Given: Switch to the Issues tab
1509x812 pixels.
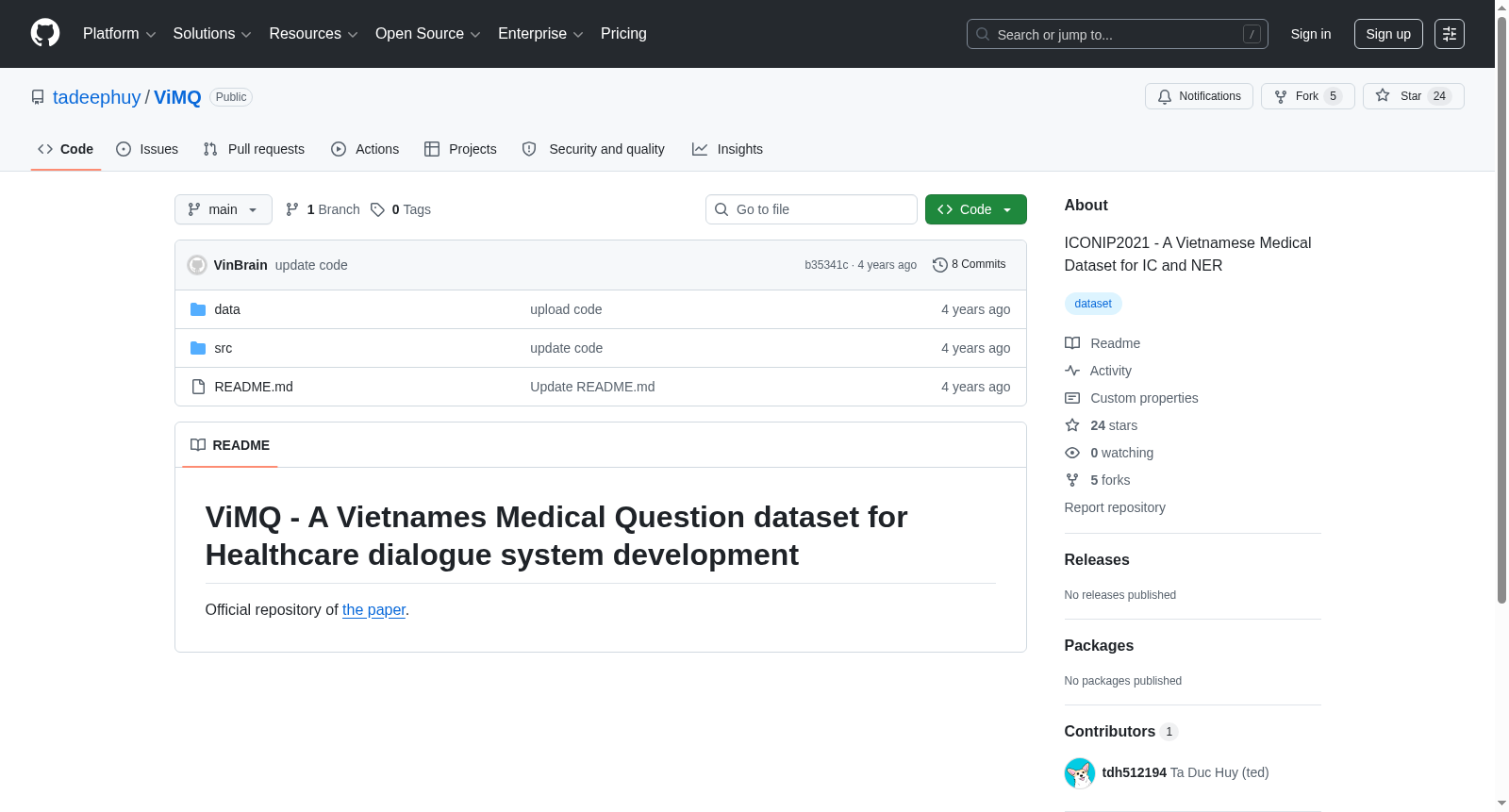Looking at the screenshot, I should (x=147, y=149).
